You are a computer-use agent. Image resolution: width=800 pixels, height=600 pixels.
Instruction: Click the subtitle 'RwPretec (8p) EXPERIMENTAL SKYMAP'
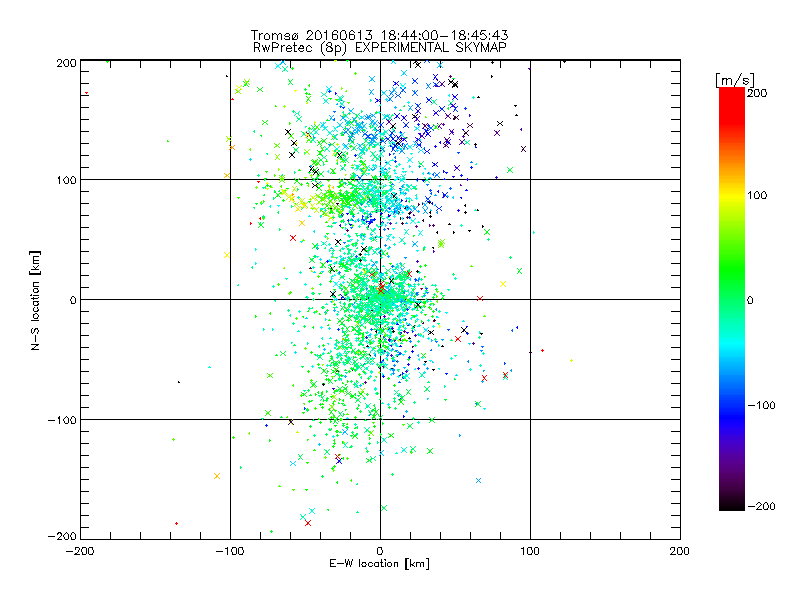click(x=380, y=47)
